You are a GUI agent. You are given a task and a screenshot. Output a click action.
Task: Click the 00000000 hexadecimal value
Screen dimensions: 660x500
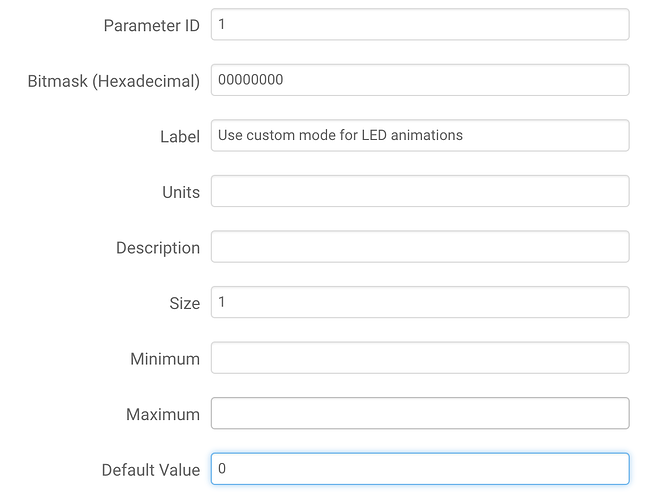(x=250, y=80)
